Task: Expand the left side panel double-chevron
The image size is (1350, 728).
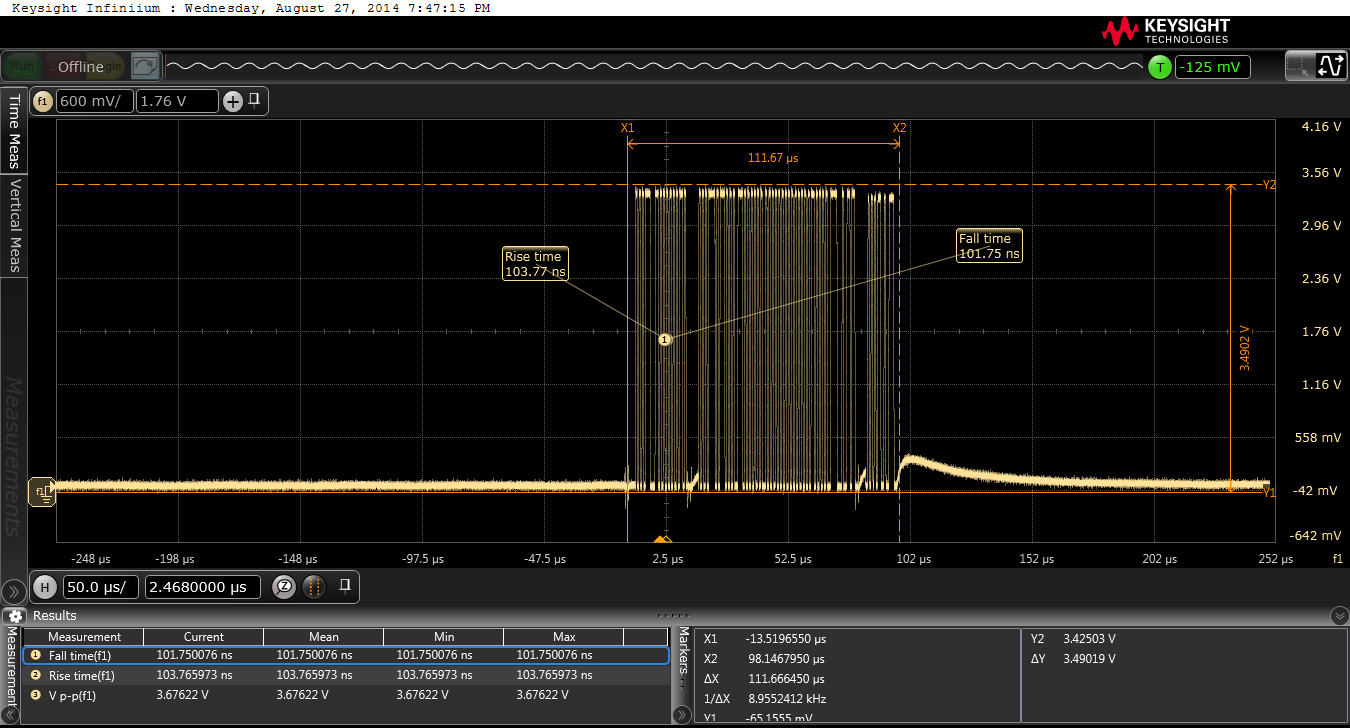Action: [x=13, y=592]
